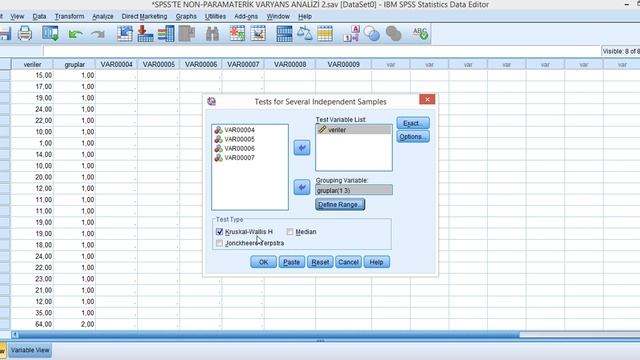Open the Analyze menu
Screen dimensions: 640x360
pyautogui.click(x=103, y=16)
